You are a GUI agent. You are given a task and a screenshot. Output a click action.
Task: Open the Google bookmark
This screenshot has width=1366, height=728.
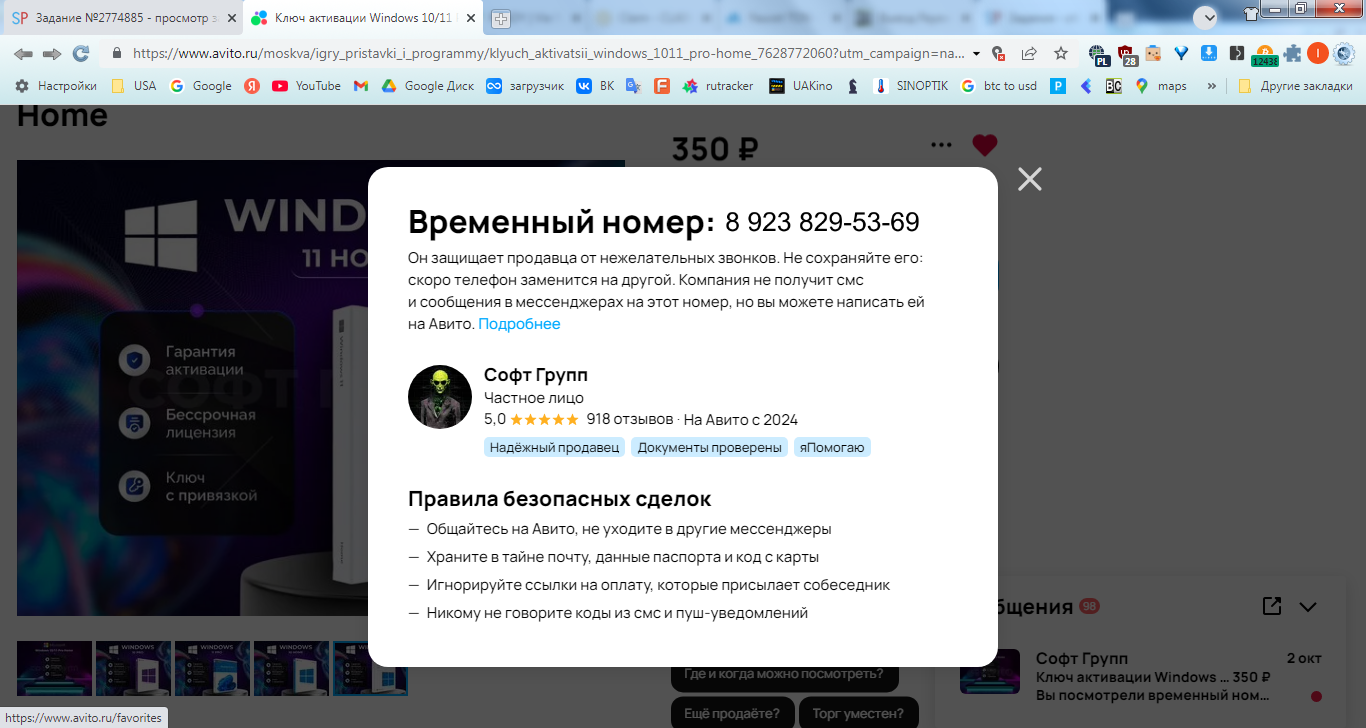[201, 86]
